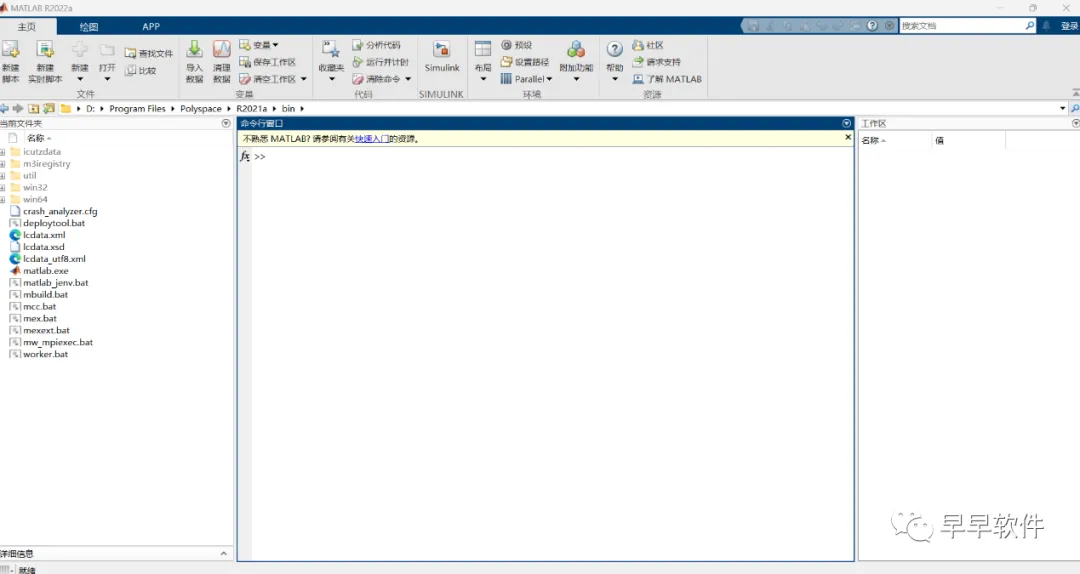Collapse the toolstrip with the minimize arrow
The height and width of the screenshot is (574, 1080).
pyautogui.click(x=1076, y=92)
